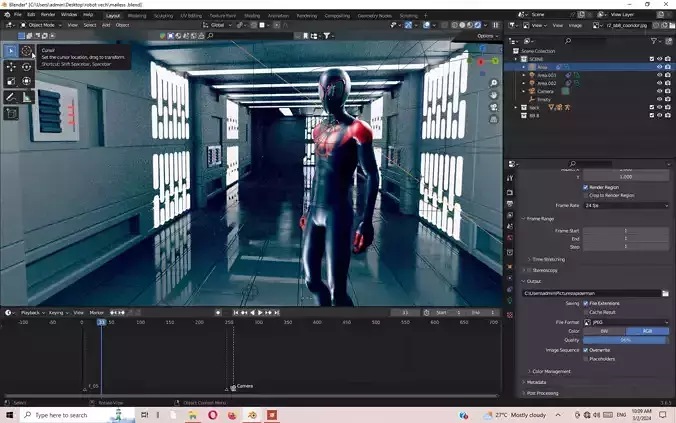This screenshot has height=423, width=676.
Task: Toggle the camera view icon in viewport
Action: coord(494,107)
